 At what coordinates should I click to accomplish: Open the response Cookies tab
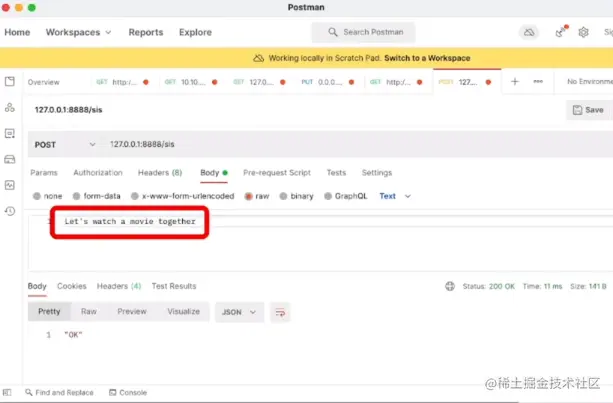(72, 286)
